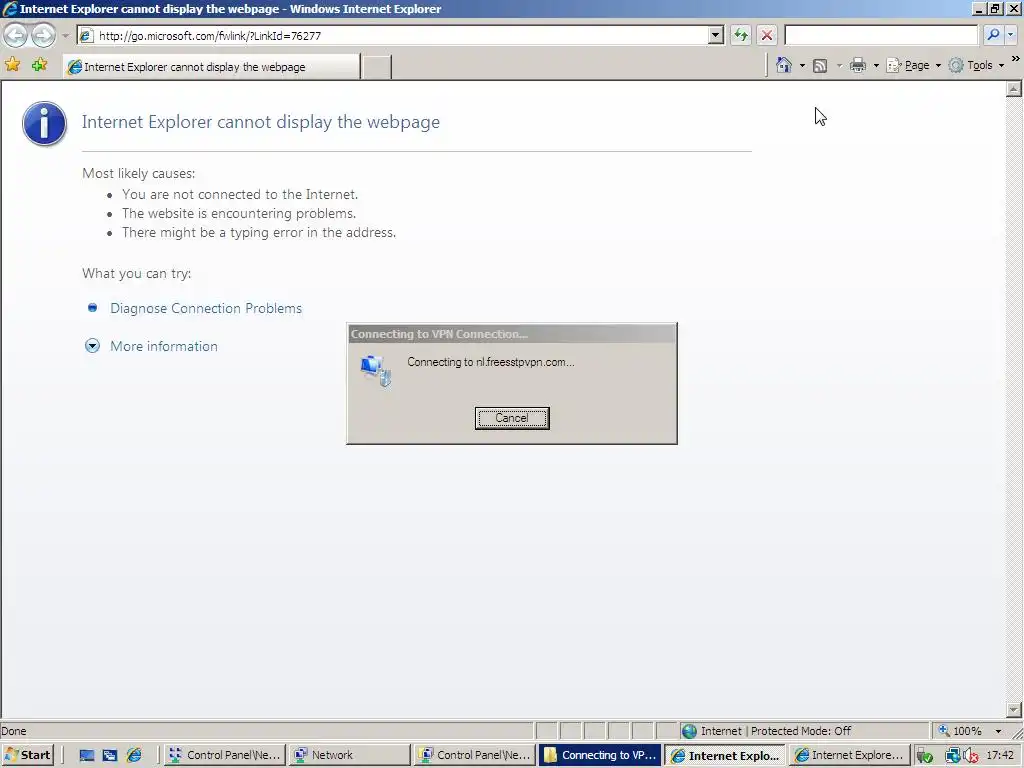Click the RSS Feeds icon

tap(820, 65)
